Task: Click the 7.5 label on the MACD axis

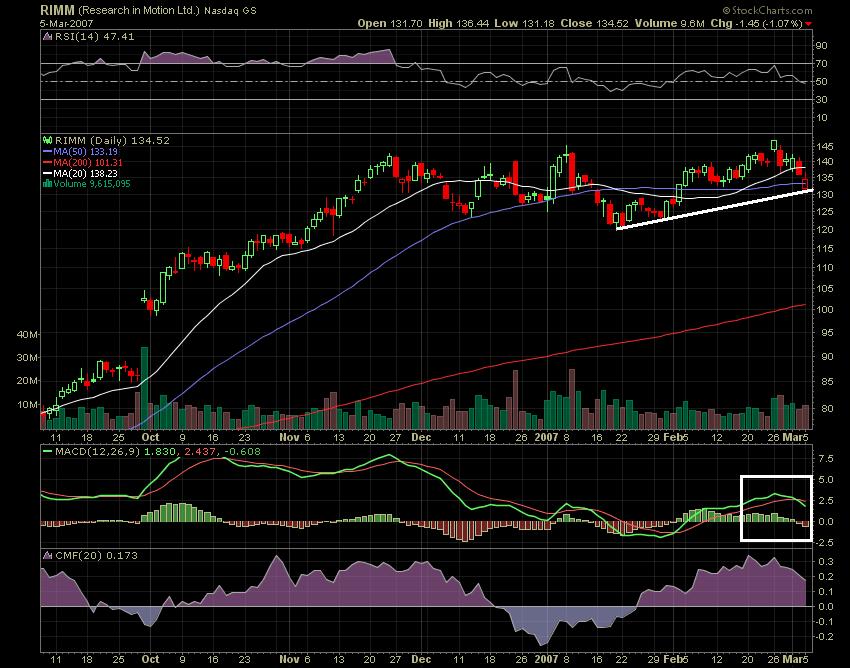Action: coord(824,459)
